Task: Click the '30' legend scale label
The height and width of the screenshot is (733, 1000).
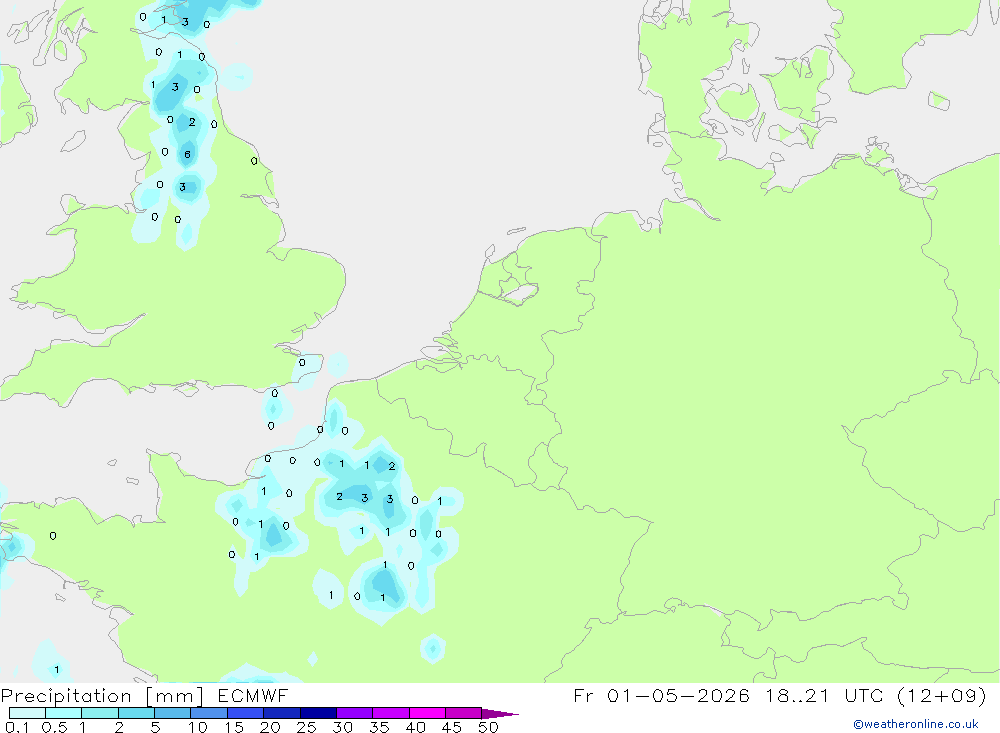Action: tap(343, 727)
